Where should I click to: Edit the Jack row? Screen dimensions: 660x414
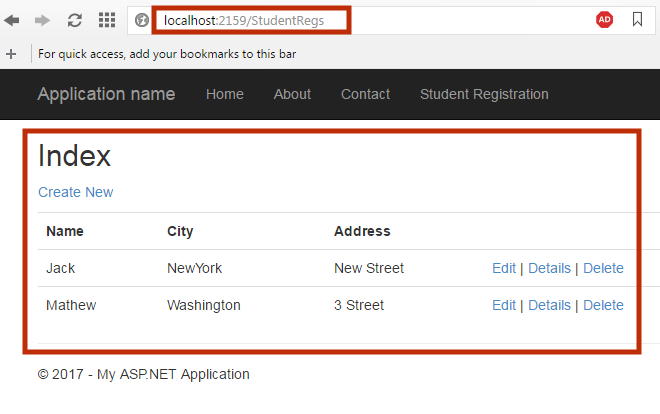tap(504, 268)
